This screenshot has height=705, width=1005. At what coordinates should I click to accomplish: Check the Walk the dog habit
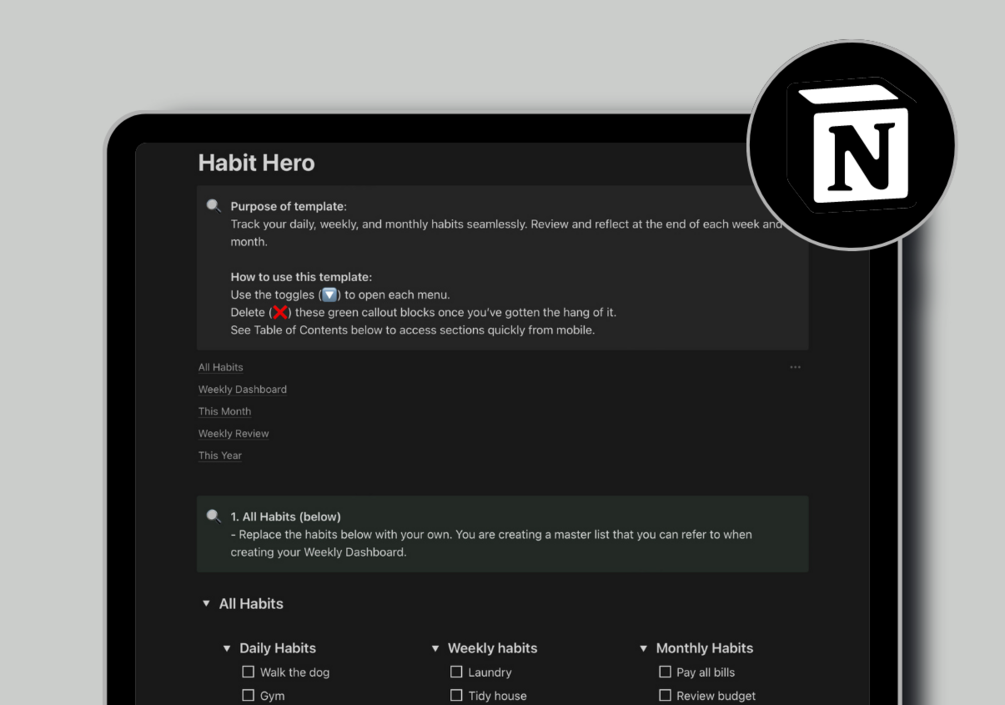coord(248,672)
